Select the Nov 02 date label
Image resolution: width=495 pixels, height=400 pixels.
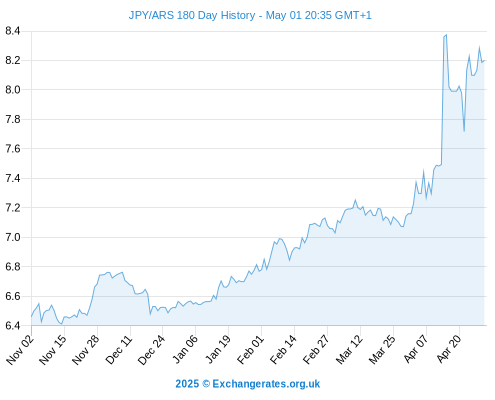(20, 349)
